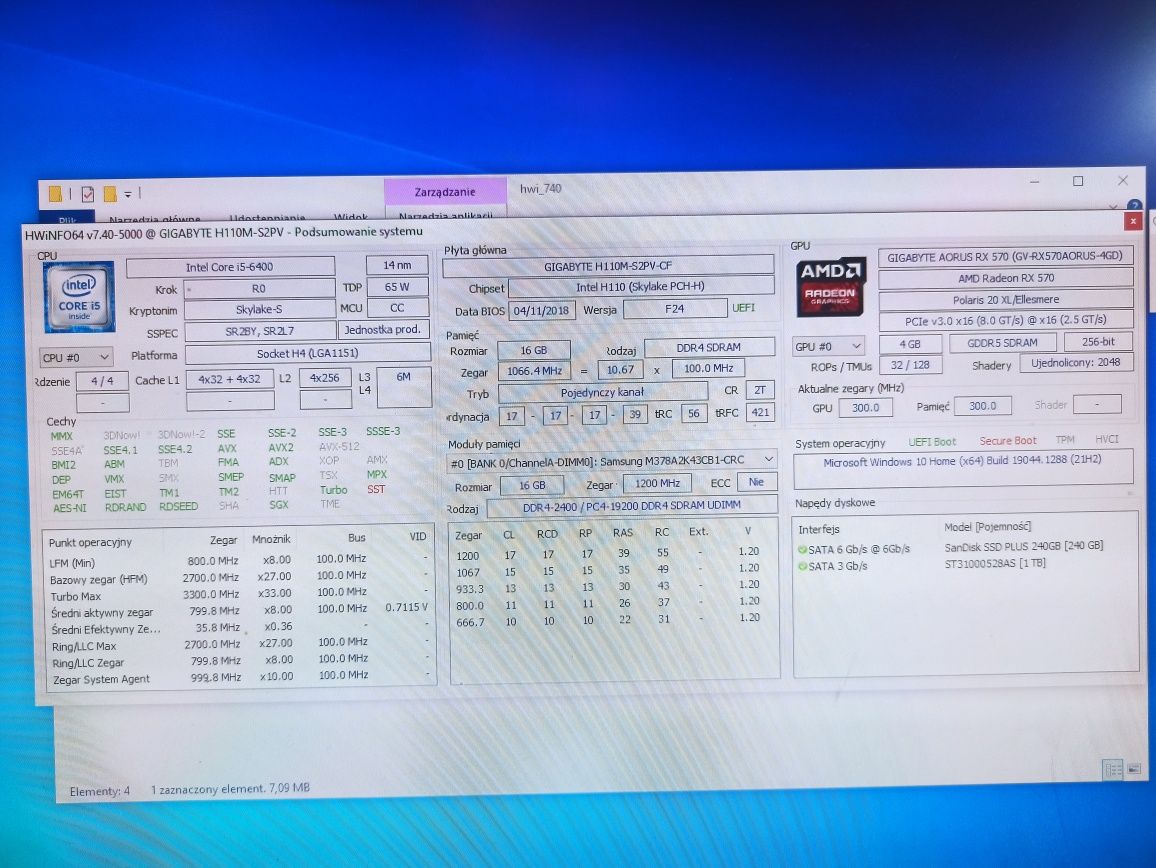The height and width of the screenshot is (868, 1156).
Task: Click green status icon beside SATA 6 Gb/s
Action: pos(802,549)
